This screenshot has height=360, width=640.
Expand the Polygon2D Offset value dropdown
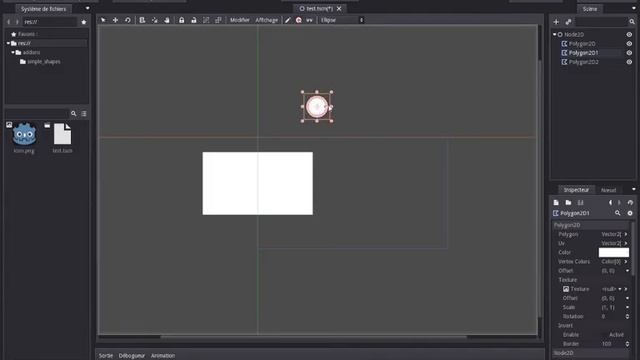click(x=627, y=271)
